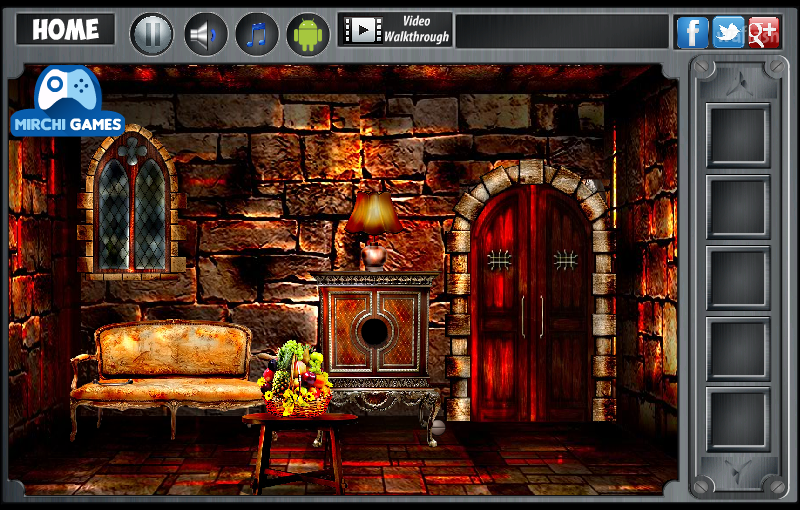800x510 pixels.
Task: Select the fourth inventory slot
Action: (x=738, y=349)
